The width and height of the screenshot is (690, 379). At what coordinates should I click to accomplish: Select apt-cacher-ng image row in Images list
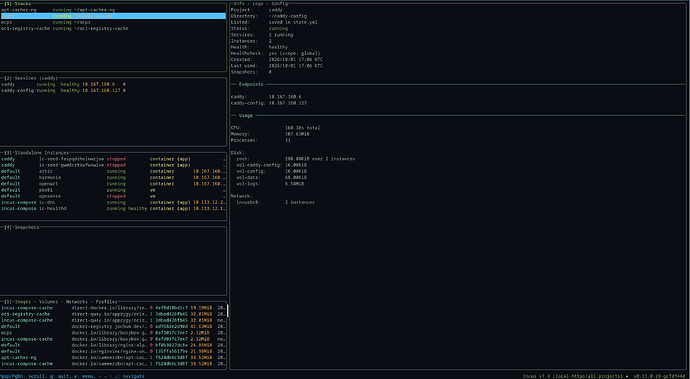pos(113,358)
